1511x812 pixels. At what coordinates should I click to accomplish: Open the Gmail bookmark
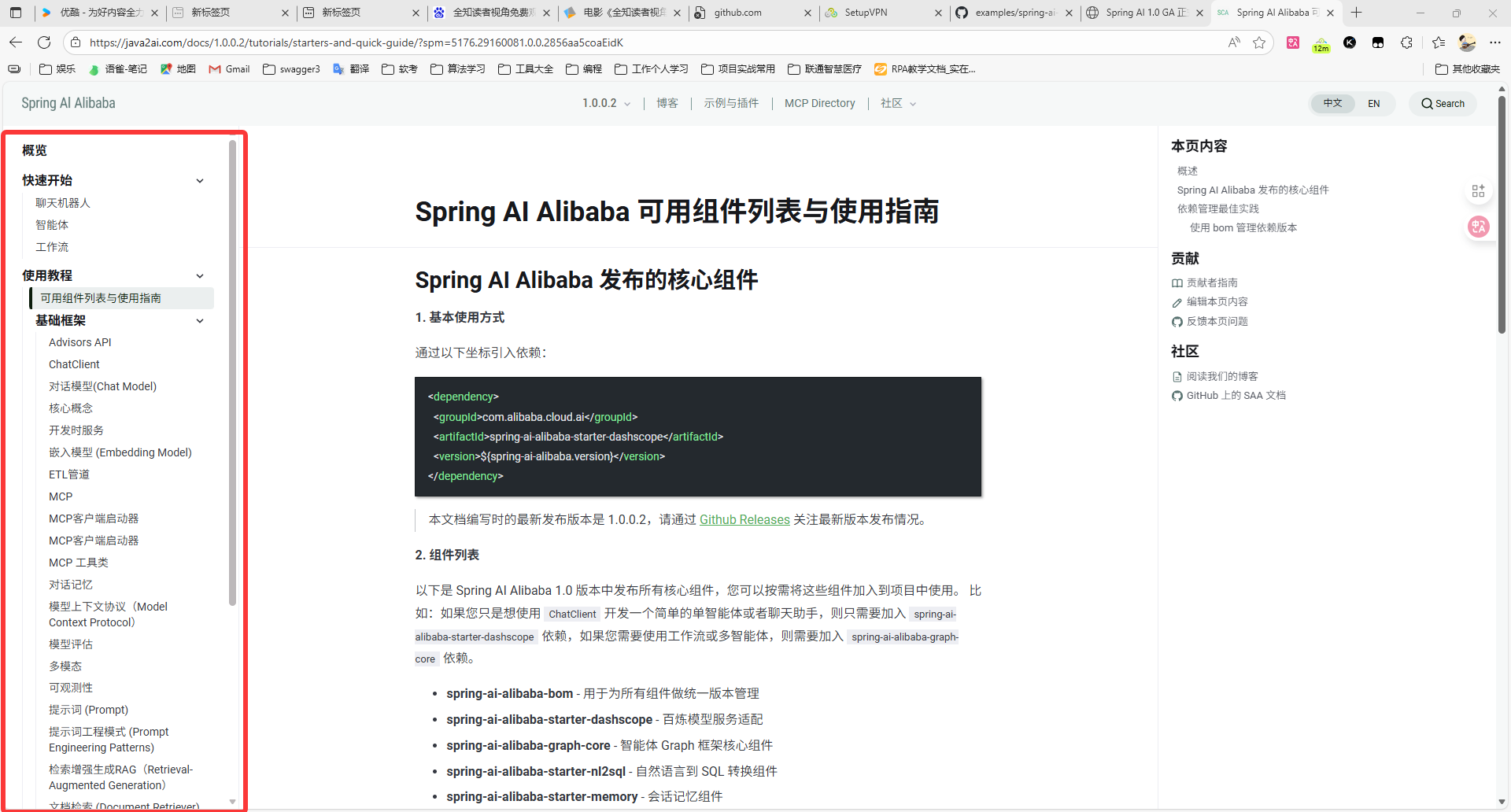point(229,69)
